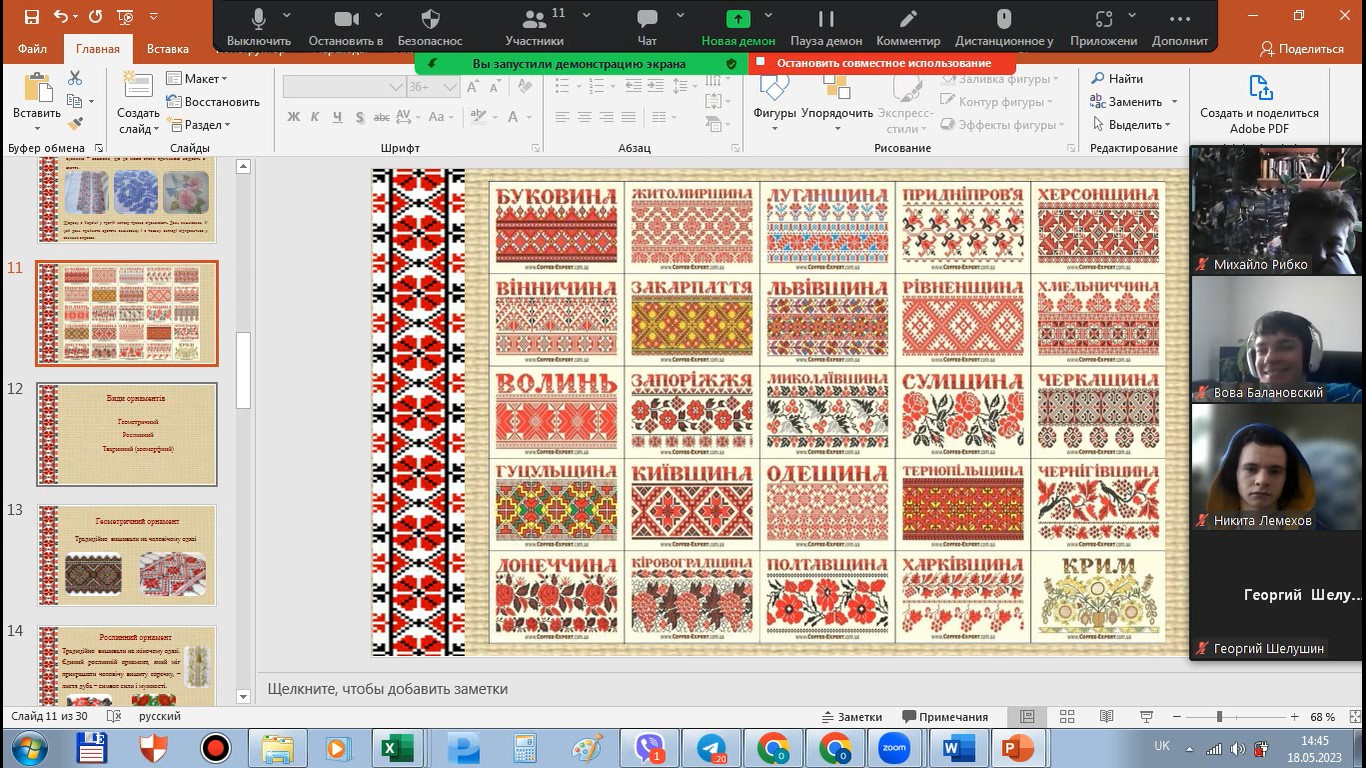
Task: Open the File tab
Action: point(32,49)
